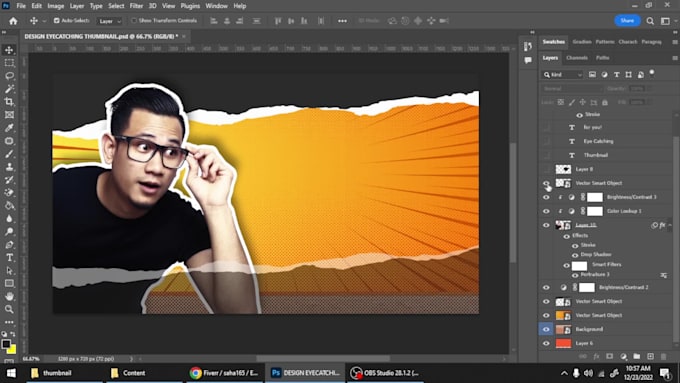Click the foreground color swatch

pos(6,344)
